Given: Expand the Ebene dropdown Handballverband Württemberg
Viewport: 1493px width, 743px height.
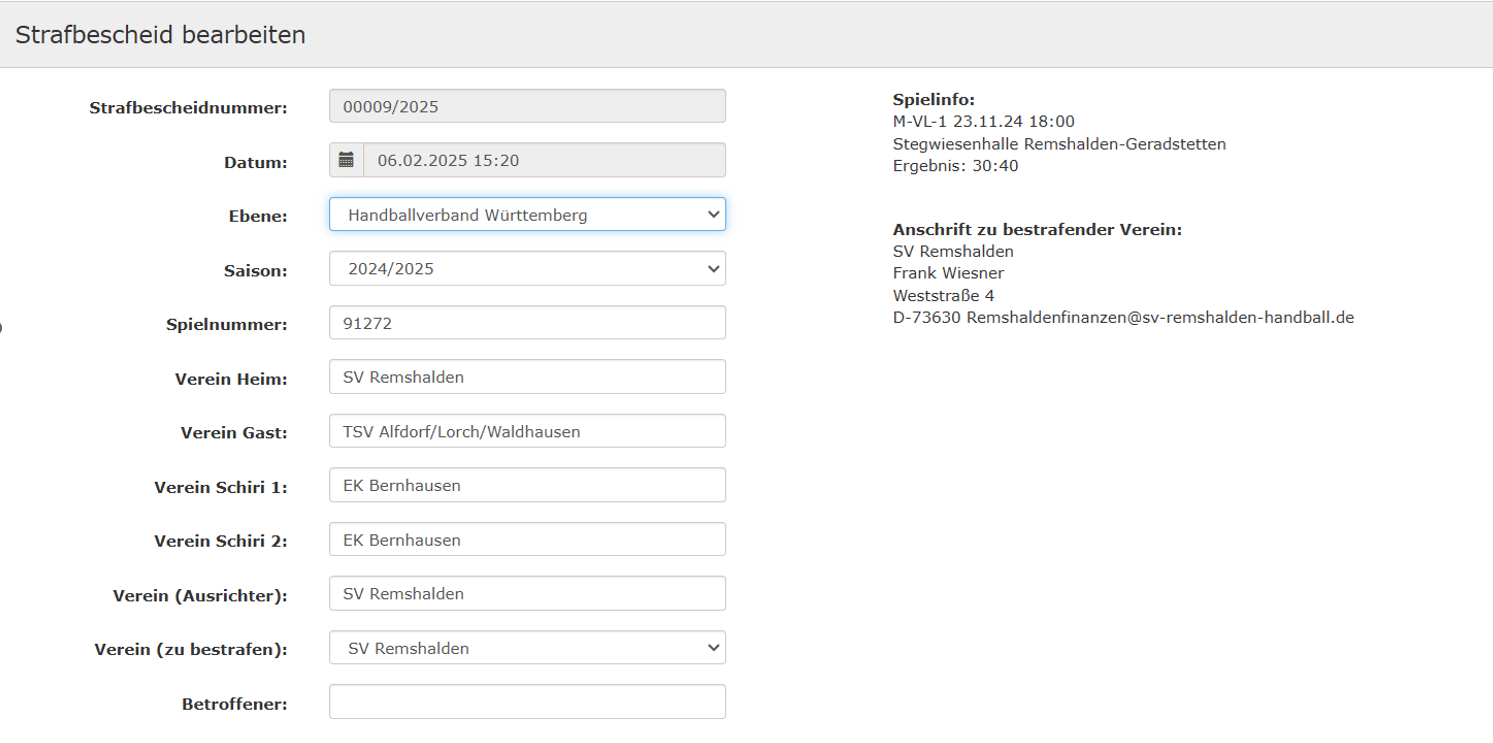Looking at the screenshot, I should point(527,214).
